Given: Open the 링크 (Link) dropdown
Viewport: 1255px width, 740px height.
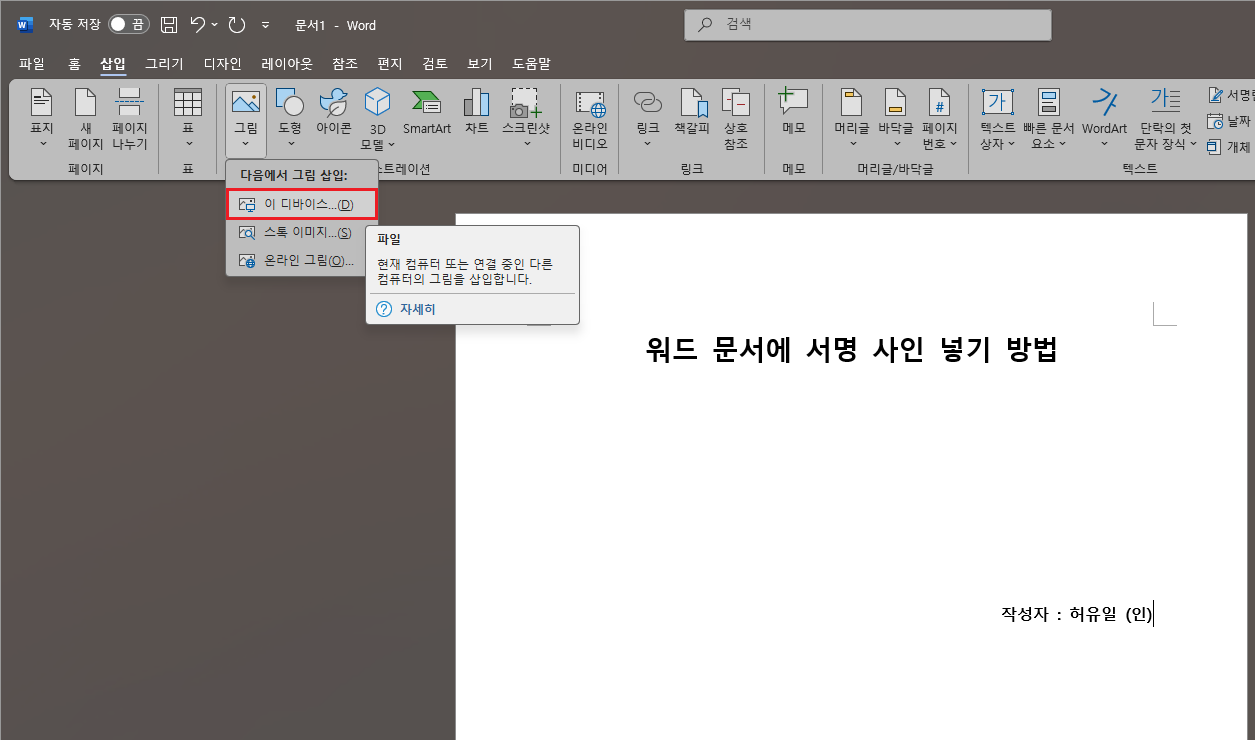Looking at the screenshot, I should tap(648, 119).
